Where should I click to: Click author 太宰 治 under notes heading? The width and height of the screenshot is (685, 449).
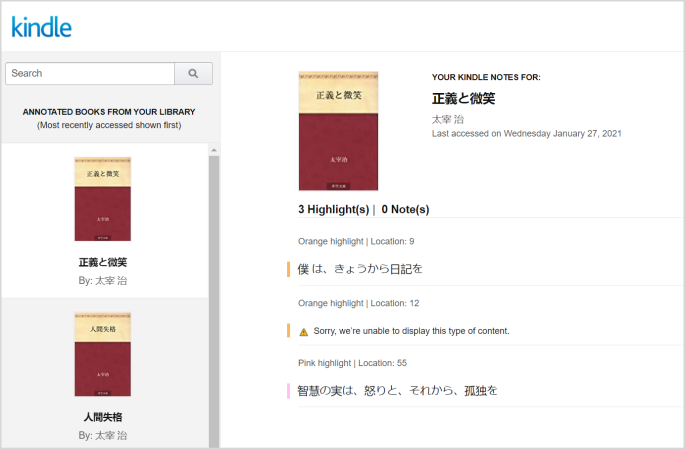[448, 119]
